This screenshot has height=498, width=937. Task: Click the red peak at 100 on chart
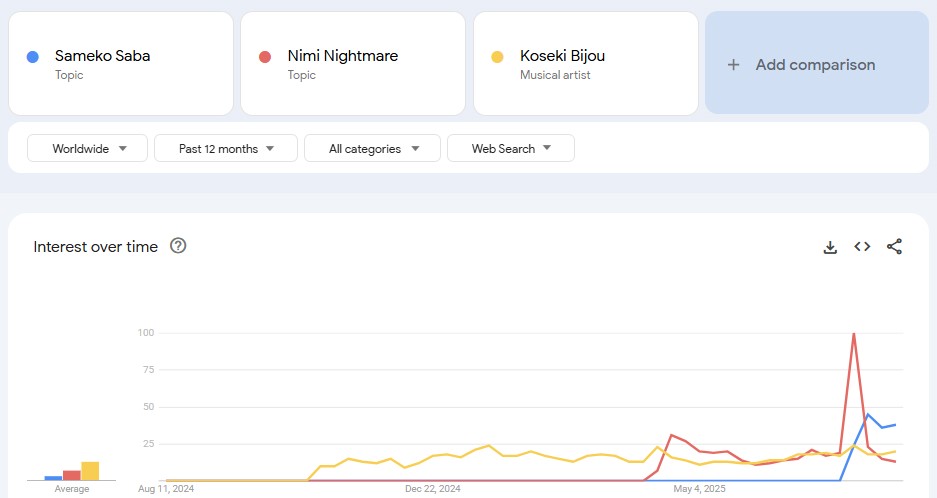point(854,334)
